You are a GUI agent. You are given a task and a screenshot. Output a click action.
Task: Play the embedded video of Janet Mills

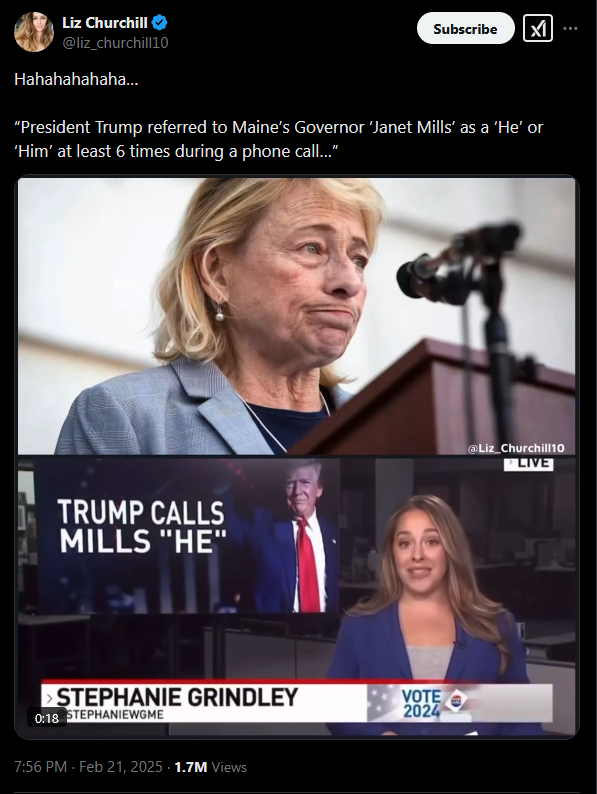tap(297, 457)
